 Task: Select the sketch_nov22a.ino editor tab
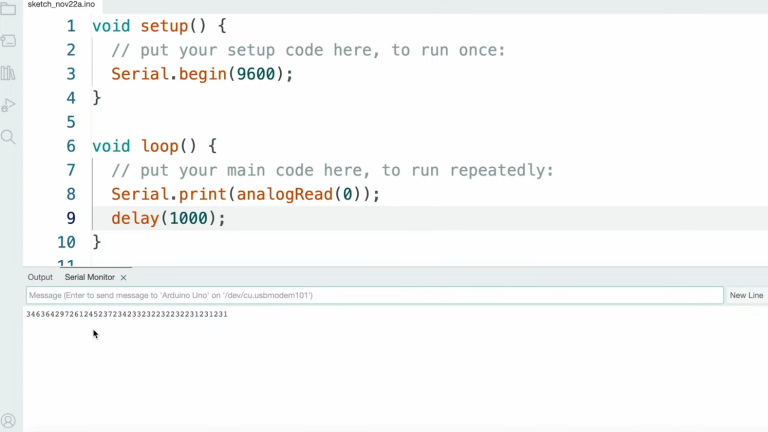(x=61, y=4)
